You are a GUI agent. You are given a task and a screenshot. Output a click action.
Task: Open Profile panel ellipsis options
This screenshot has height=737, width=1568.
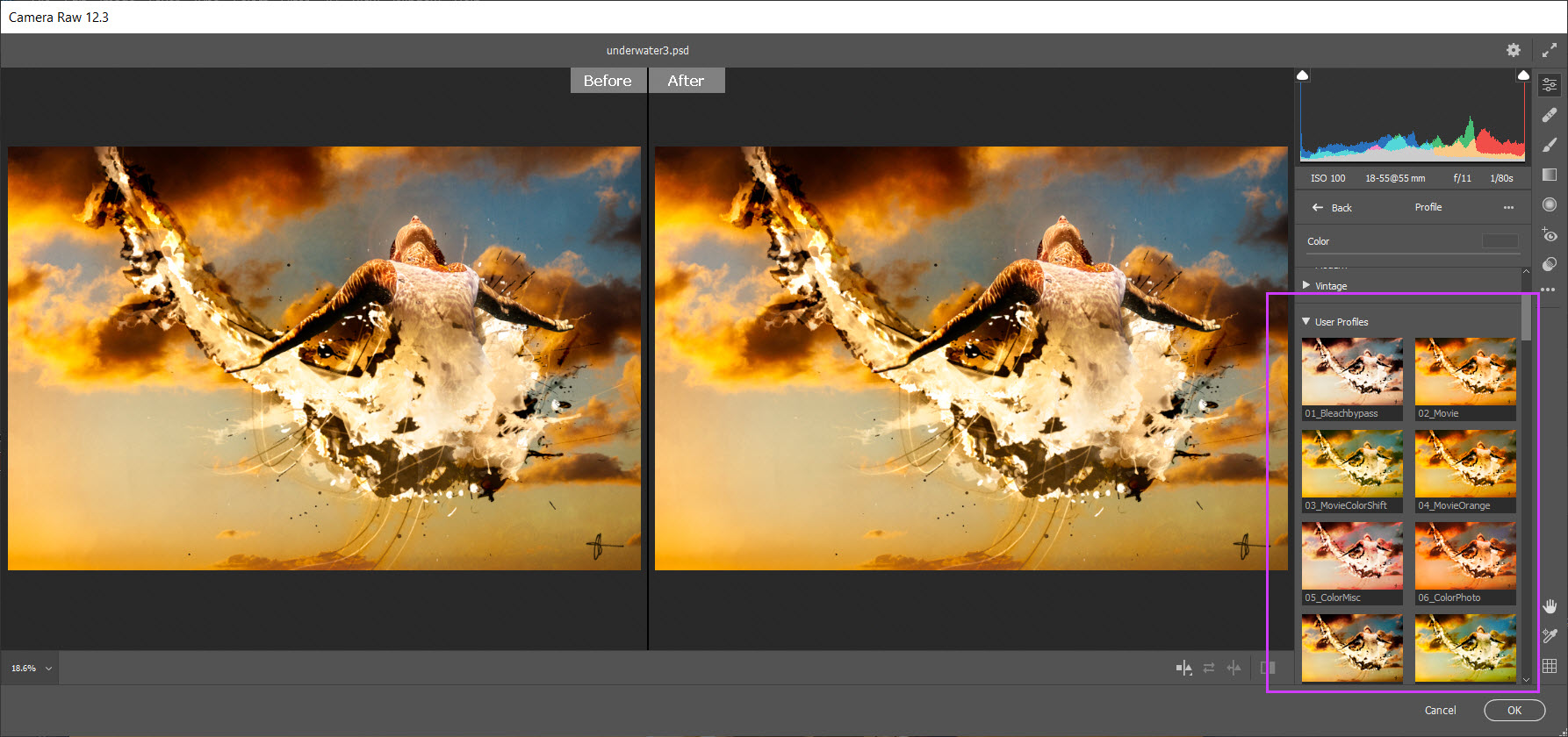(1508, 208)
